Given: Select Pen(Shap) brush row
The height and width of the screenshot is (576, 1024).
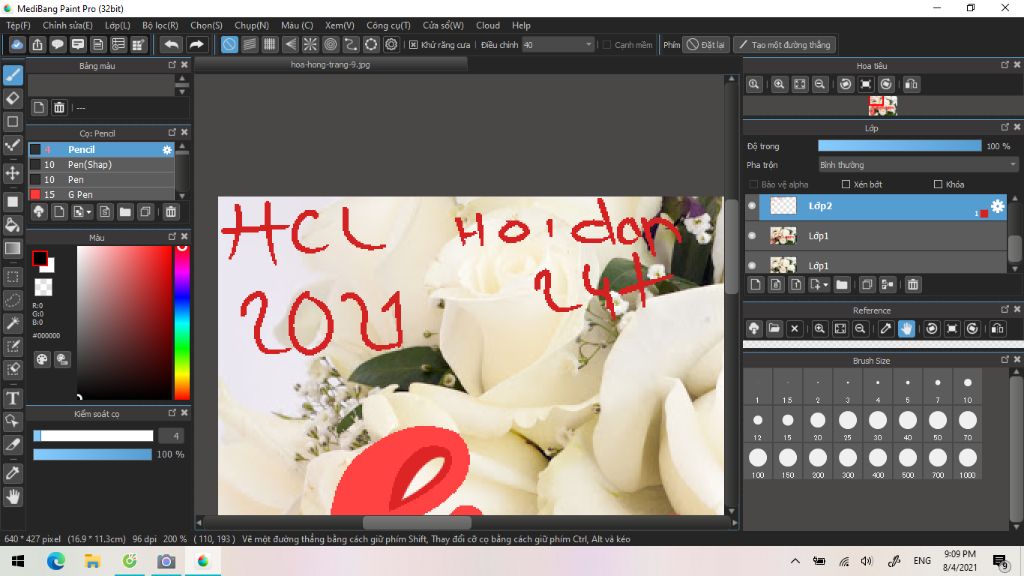Looking at the screenshot, I should tap(102, 165).
